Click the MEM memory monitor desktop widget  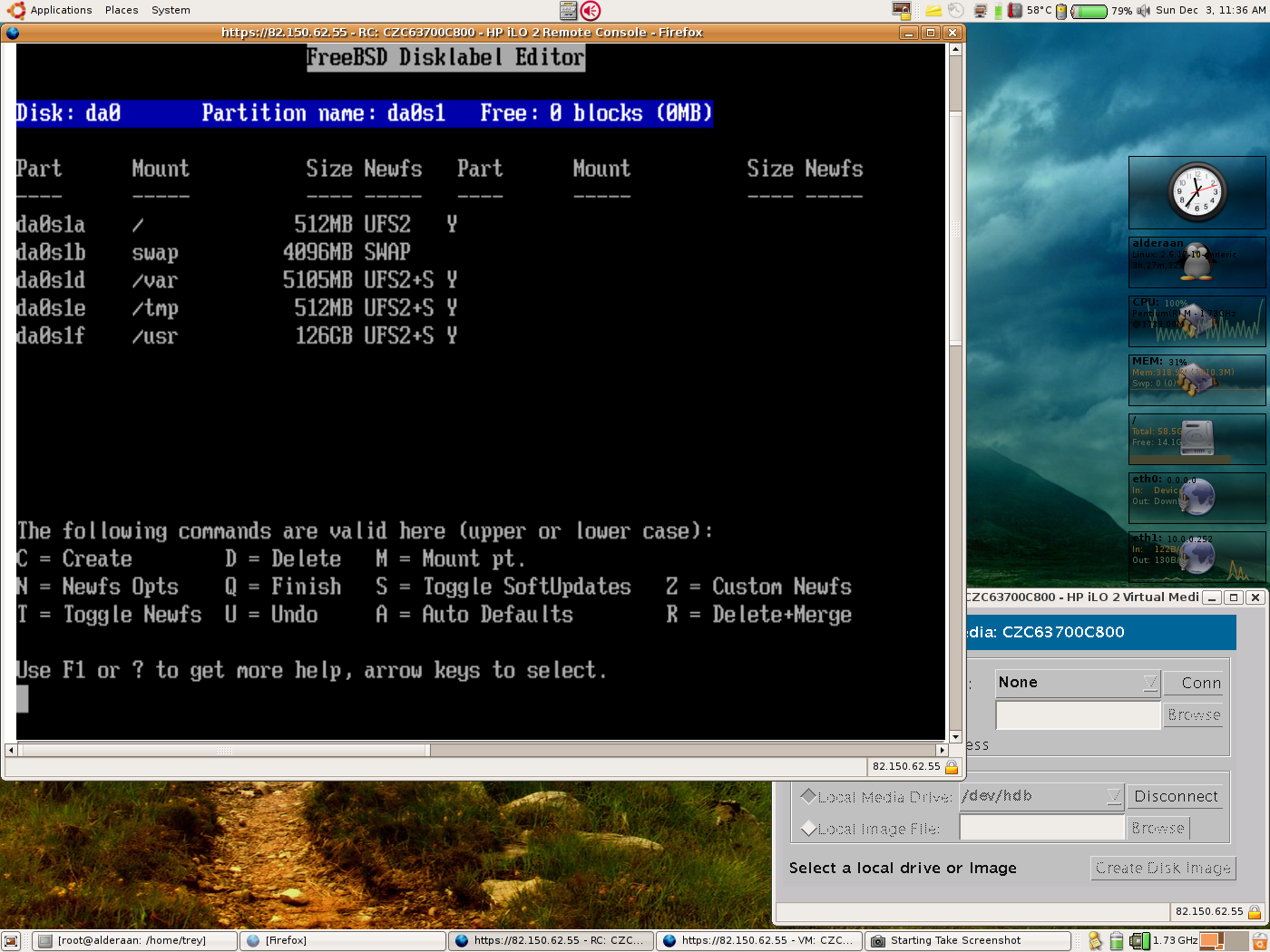pyautogui.click(x=1197, y=380)
